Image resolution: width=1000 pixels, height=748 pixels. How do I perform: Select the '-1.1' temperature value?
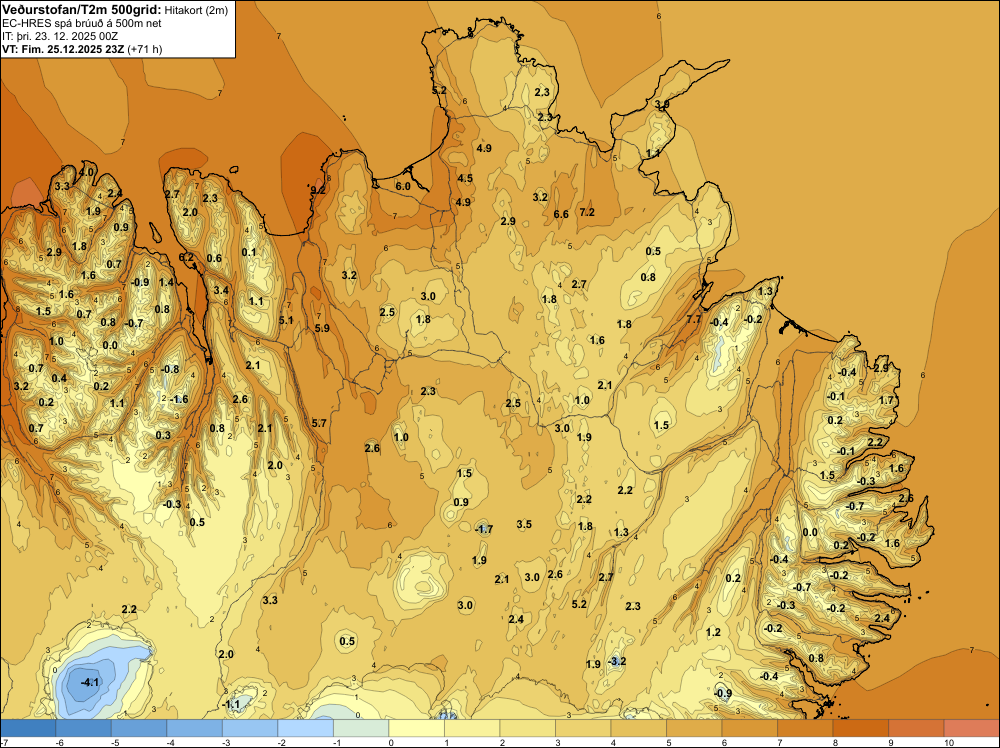(231, 705)
